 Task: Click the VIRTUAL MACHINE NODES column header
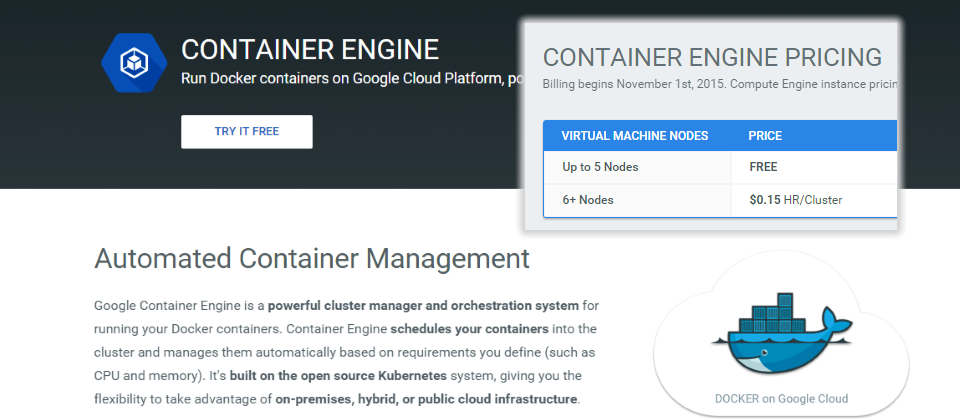(x=634, y=136)
